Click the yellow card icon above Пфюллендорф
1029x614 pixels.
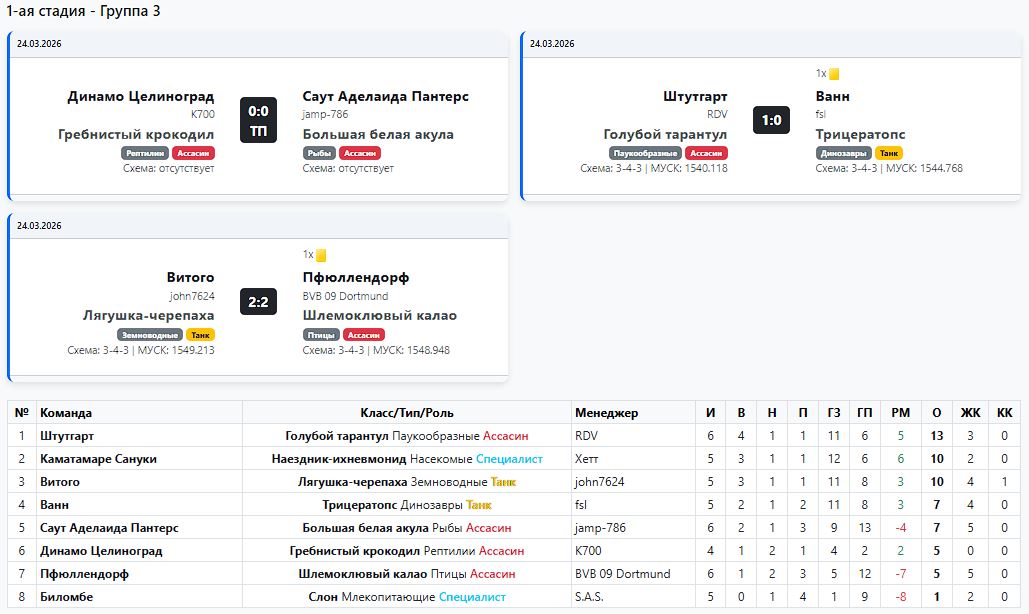(321, 255)
